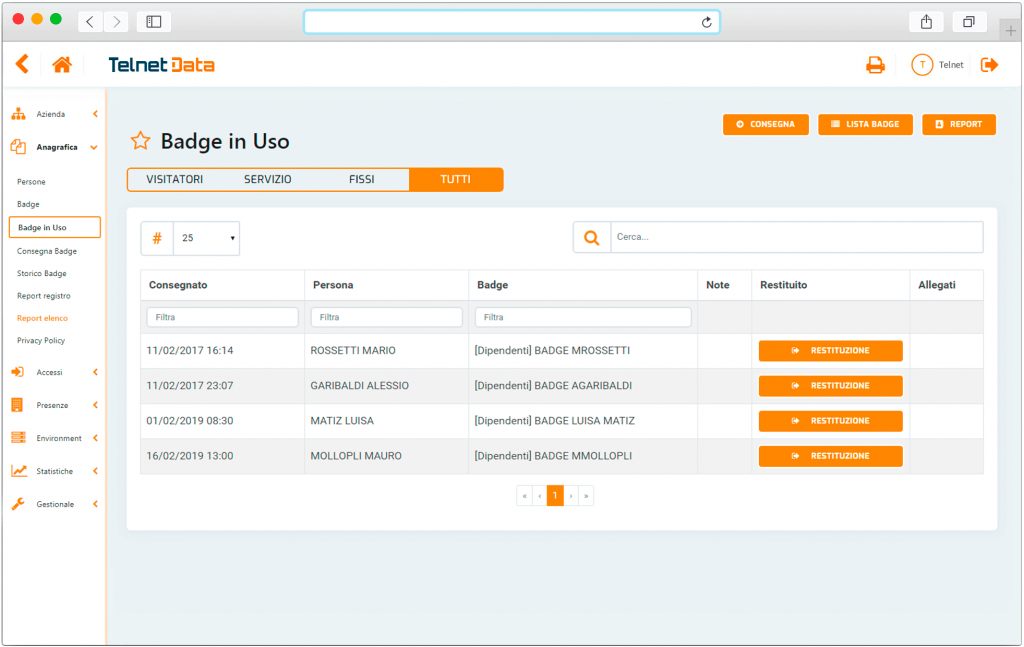1024x647 pixels.
Task: Open a new browser tab plus
Action: click(1010, 31)
